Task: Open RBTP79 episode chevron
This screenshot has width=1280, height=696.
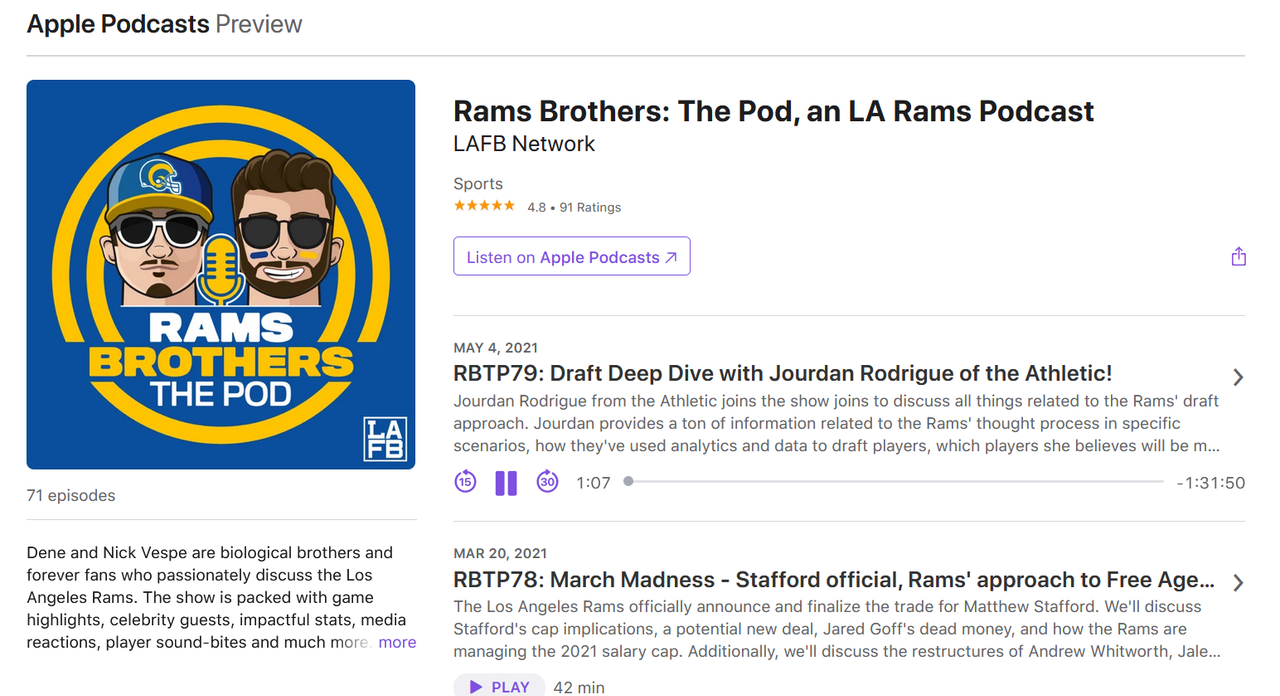Action: pyautogui.click(x=1238, y=377)
